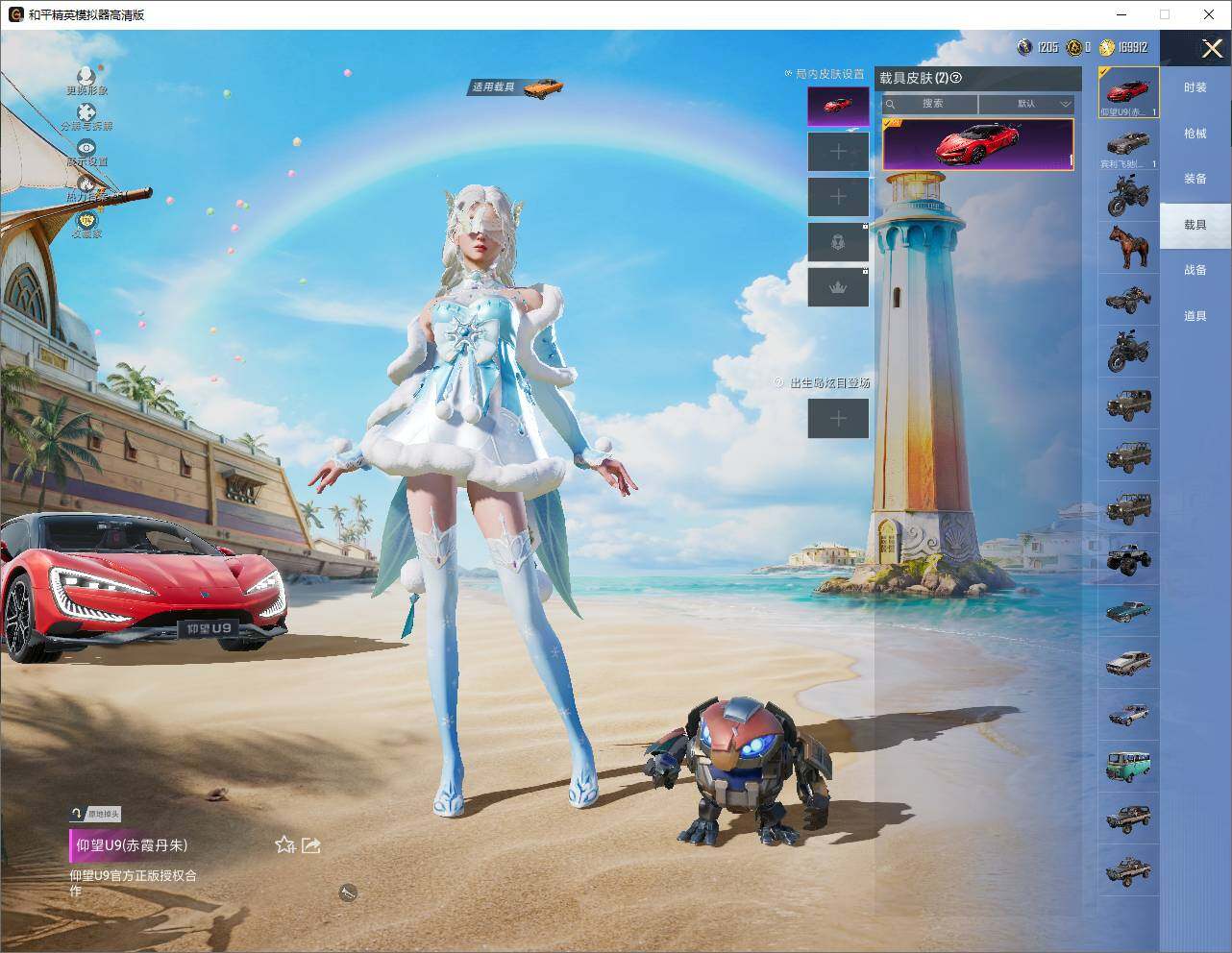Open help icon beside 出生岛炫目登场
Viewport: 1232px width, 953px height.
click(x=779, y=382)
